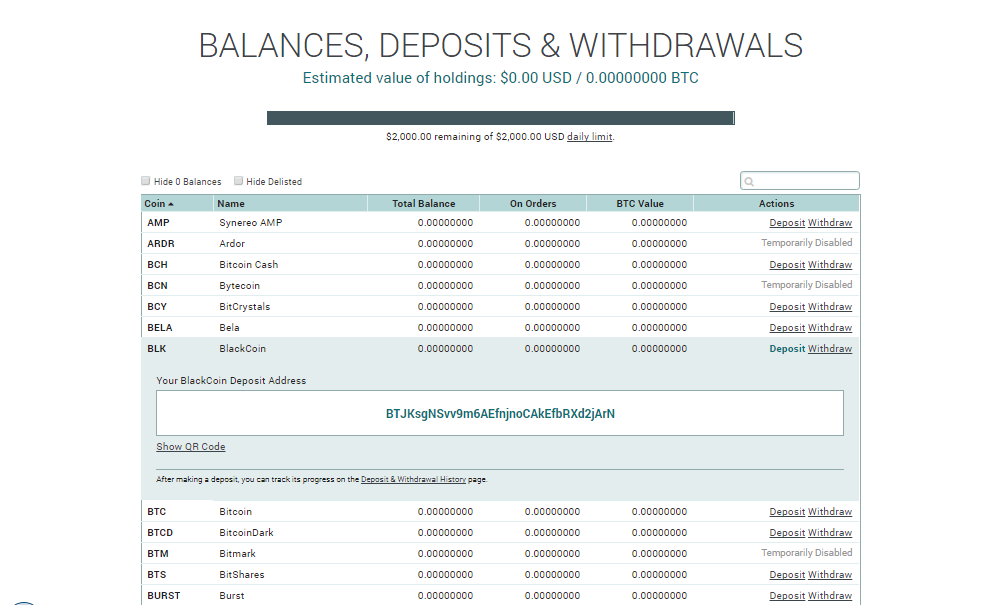Click the BURST coin symbol
Viewport: 991px width, 605px height.
coord(164,596)
